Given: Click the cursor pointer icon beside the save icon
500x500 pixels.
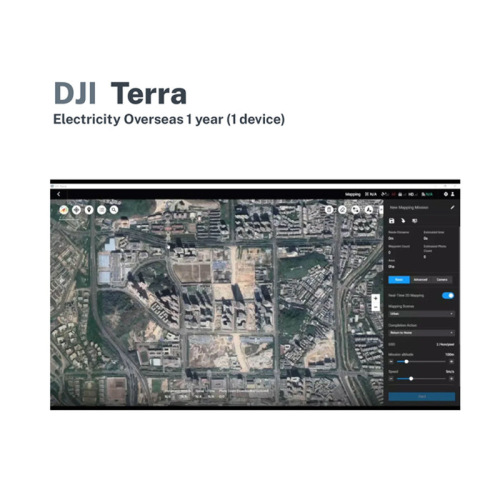Looking at the screenshot, I should tap(403, 221).
